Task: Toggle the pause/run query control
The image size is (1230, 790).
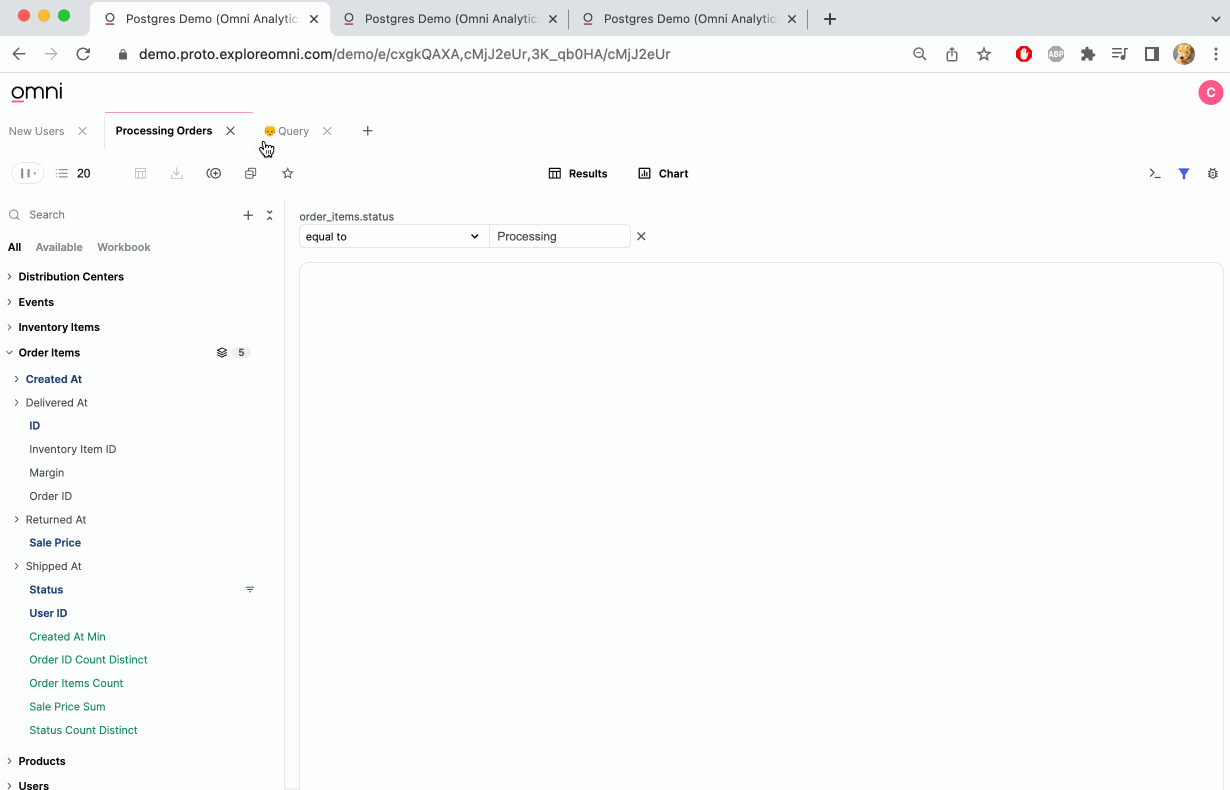Action: point(27,173)
